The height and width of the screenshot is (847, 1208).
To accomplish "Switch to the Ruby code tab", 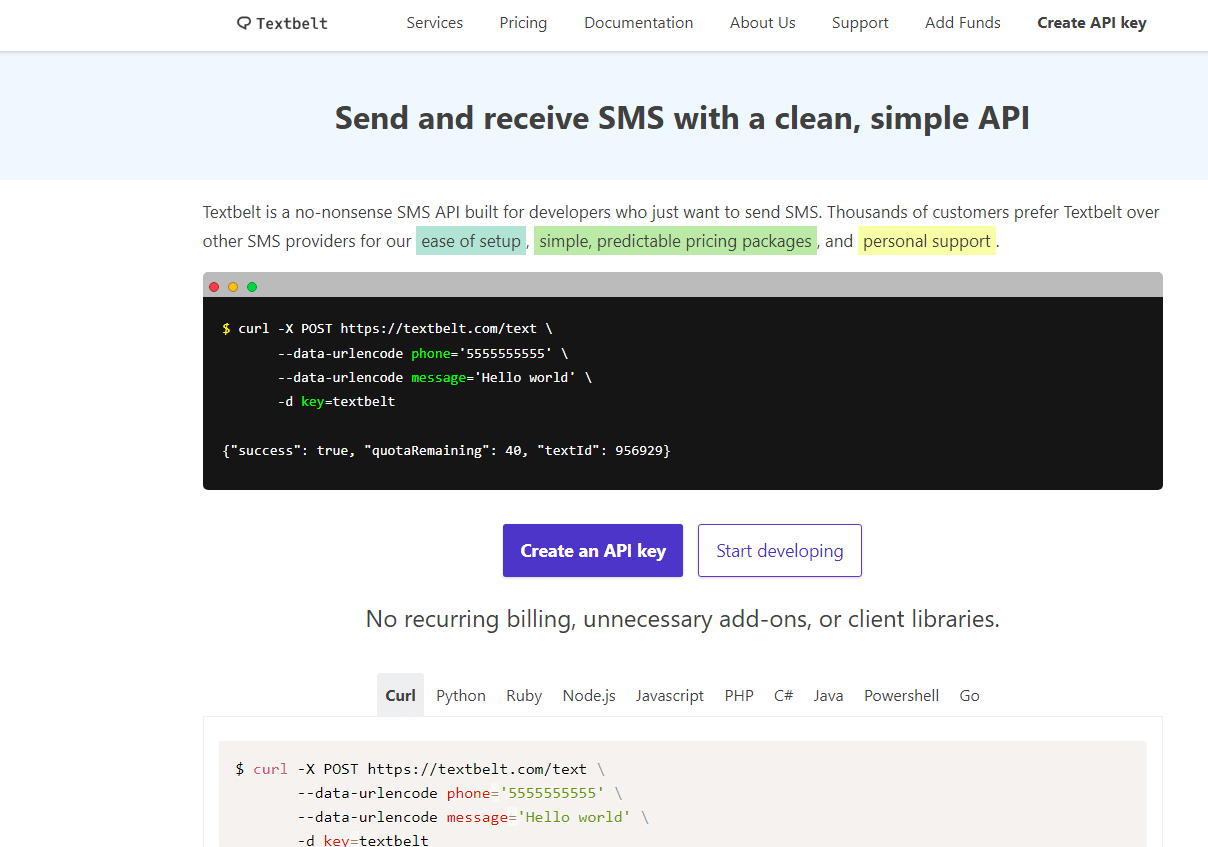I will pos(524,695).
